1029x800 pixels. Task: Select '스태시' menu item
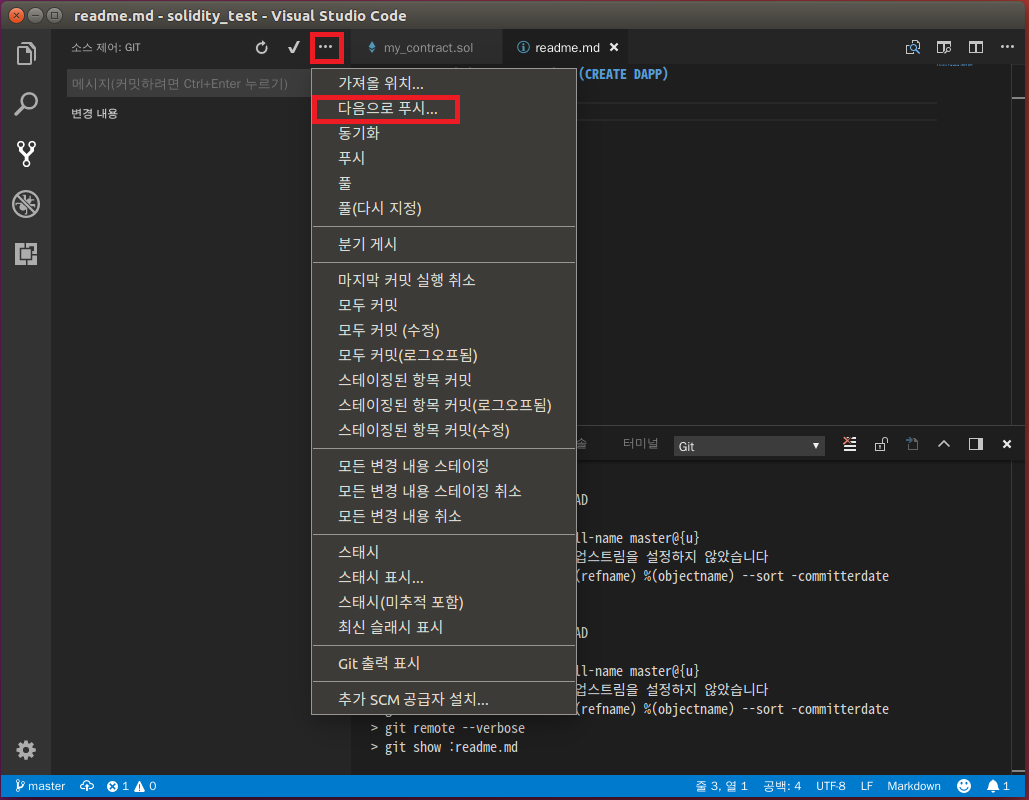pyautogui.click(x=444, y=552)
